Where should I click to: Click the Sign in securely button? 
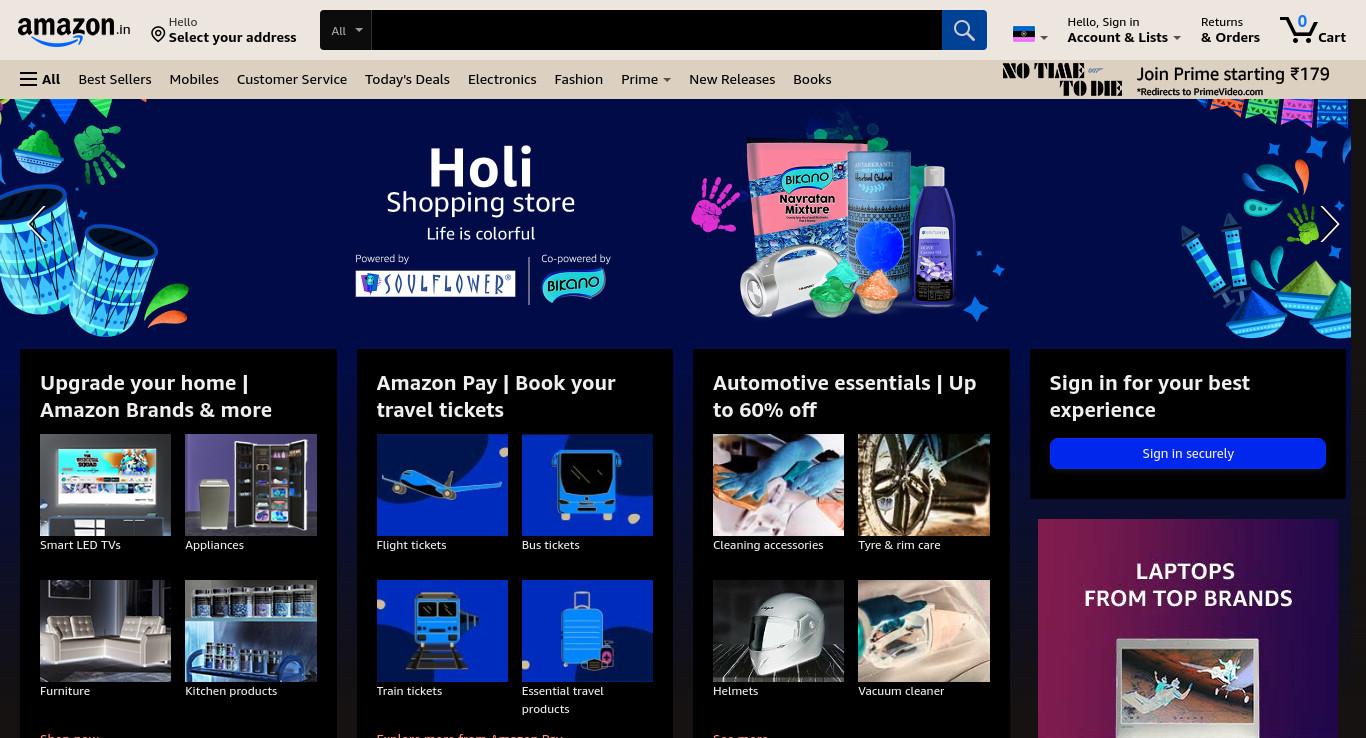(1188, 453)
